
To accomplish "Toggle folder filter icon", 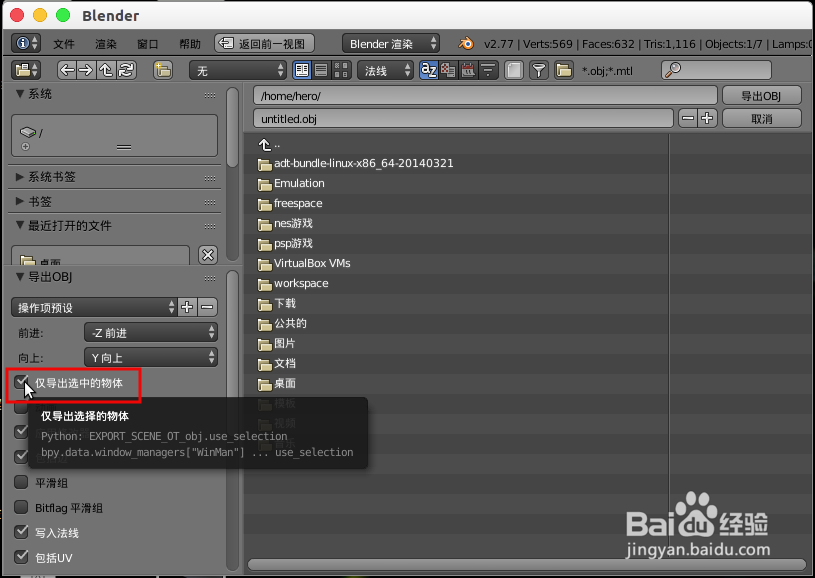I will point(563,70).
